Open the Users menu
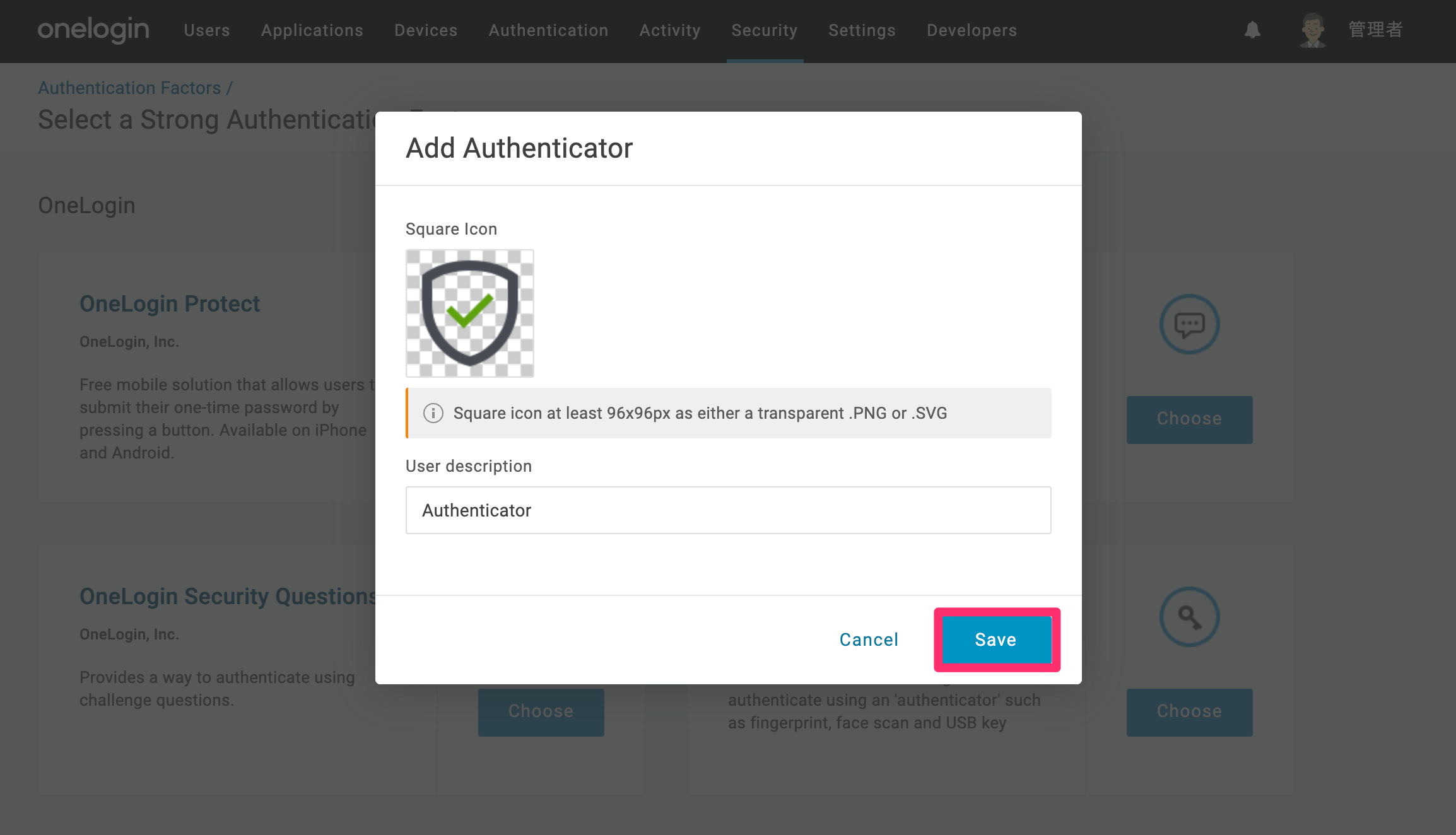1456x835 pixels. pos(207,30)
